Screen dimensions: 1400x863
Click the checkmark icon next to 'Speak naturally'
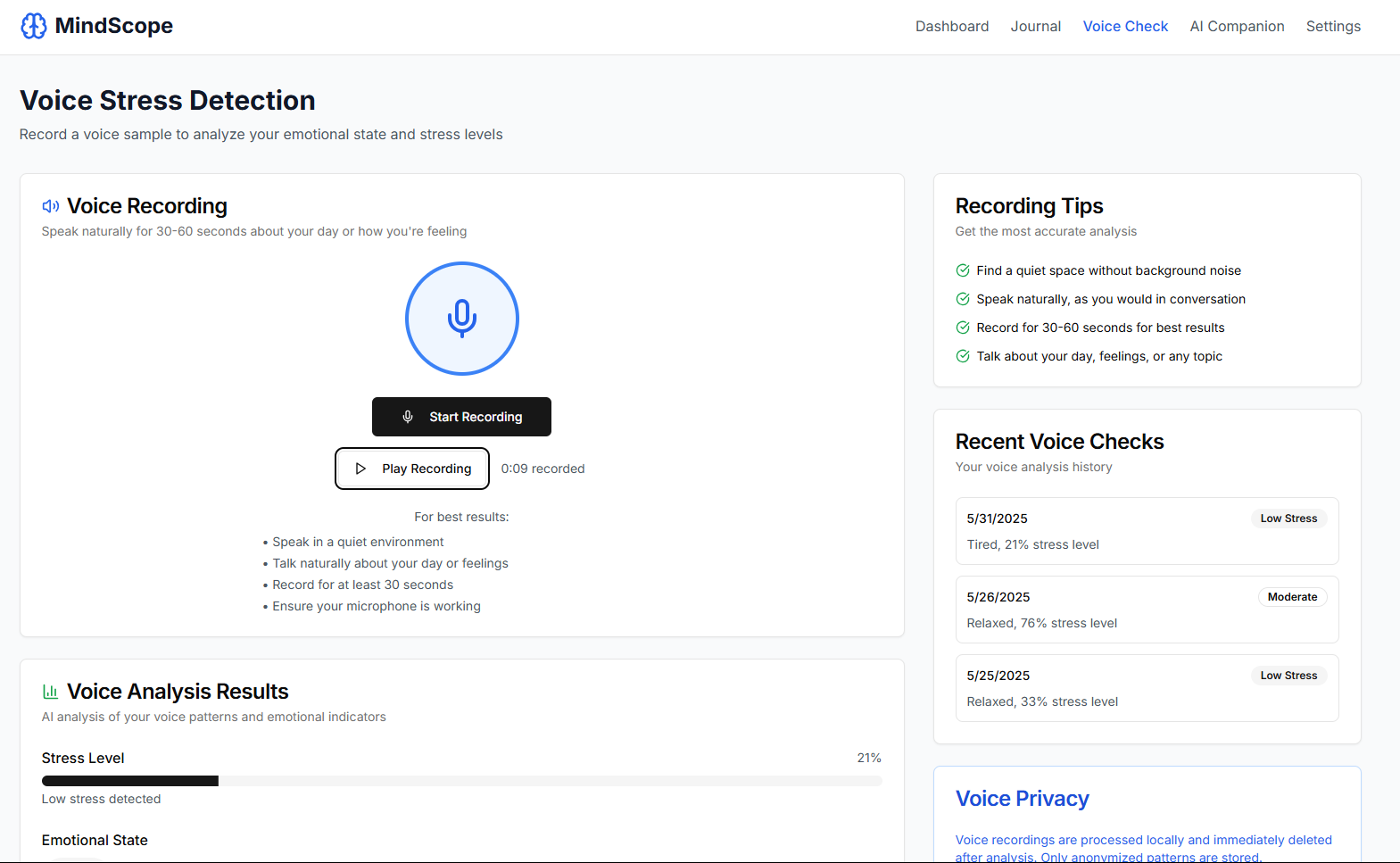click(x=963, y=299)
